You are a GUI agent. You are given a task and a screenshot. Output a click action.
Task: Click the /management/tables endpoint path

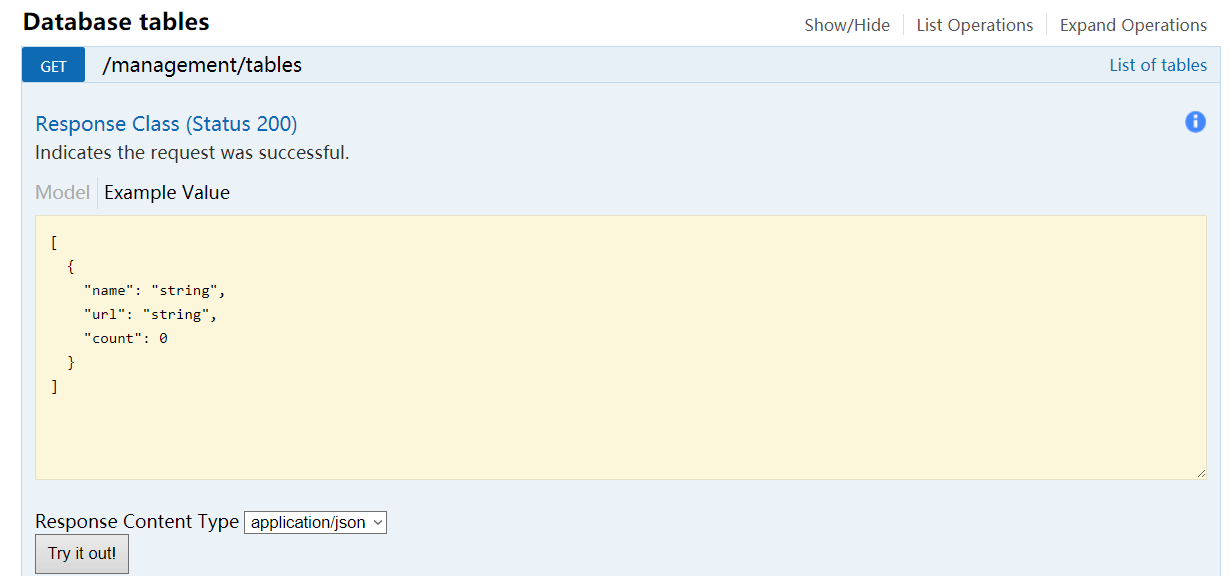click(202, 65)
